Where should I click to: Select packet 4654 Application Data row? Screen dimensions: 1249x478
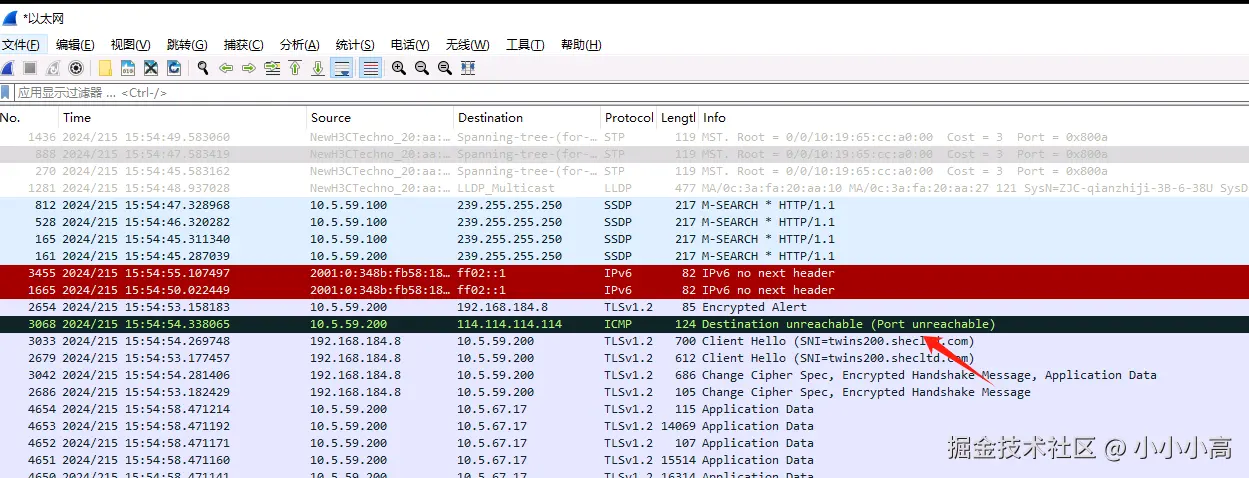pos(624,409)
